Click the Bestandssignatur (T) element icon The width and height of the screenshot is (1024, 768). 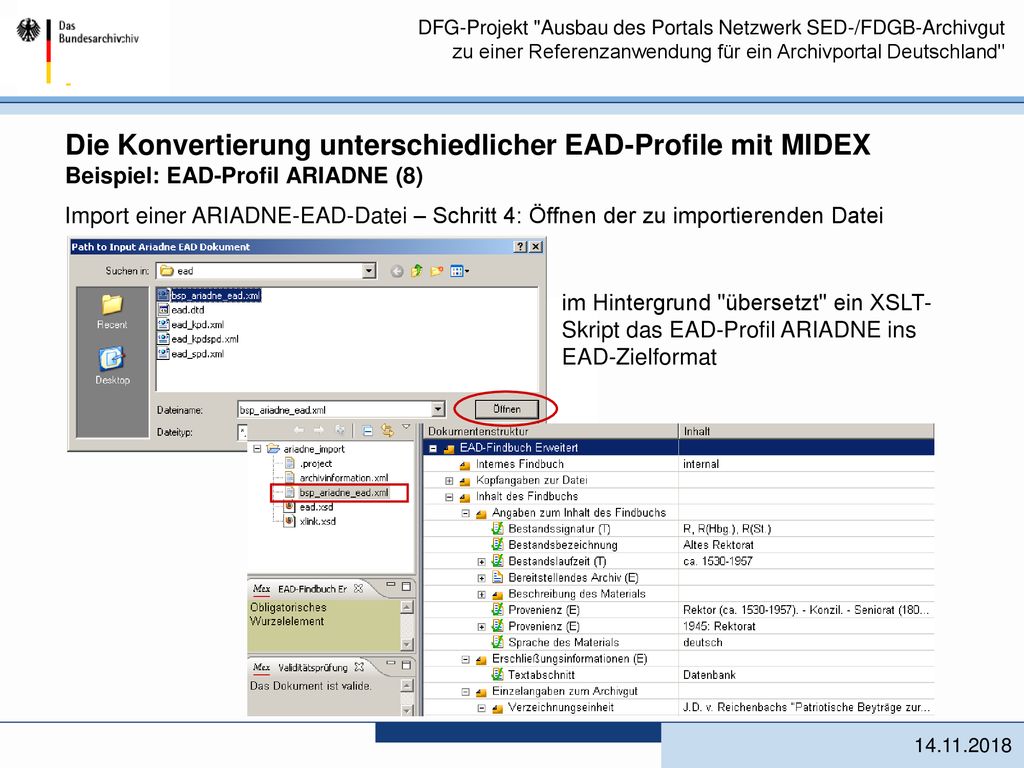tap(497, 528)
